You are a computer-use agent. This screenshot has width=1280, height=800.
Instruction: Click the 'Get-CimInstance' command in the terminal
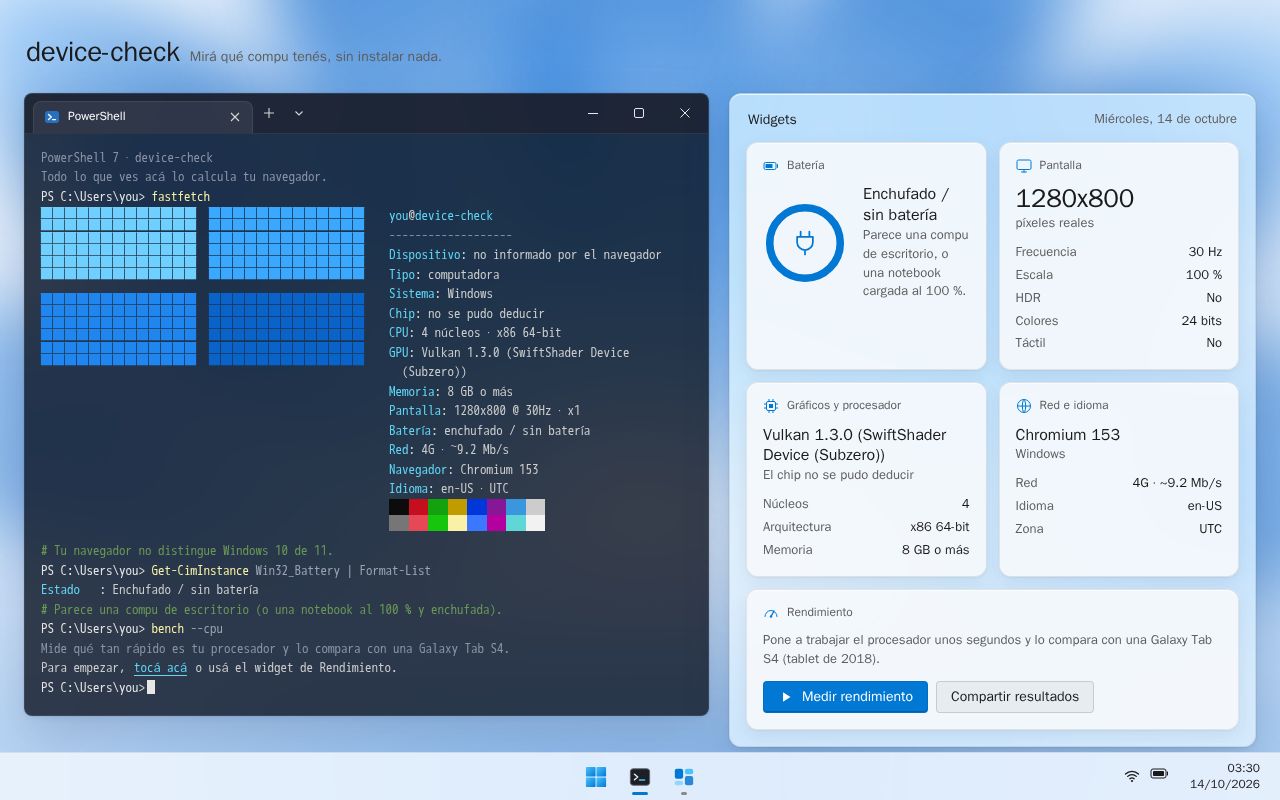[200, 571]
